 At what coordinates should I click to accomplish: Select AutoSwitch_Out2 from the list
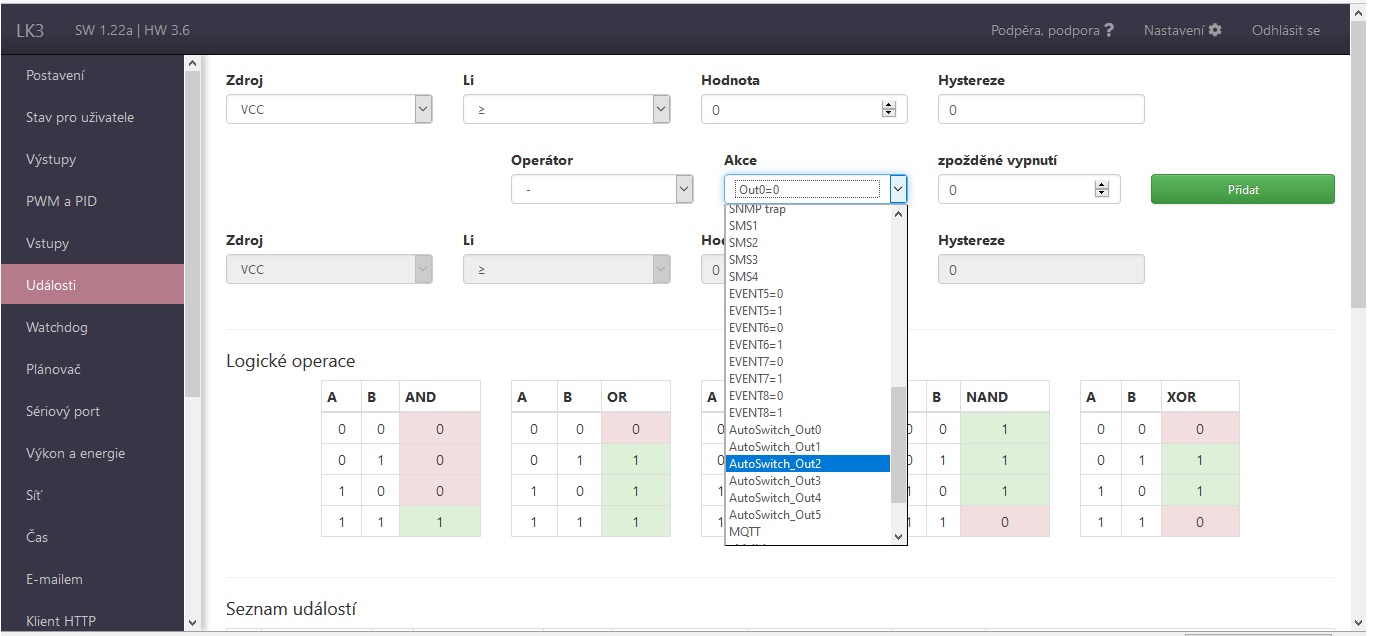(x=806, y=464)
